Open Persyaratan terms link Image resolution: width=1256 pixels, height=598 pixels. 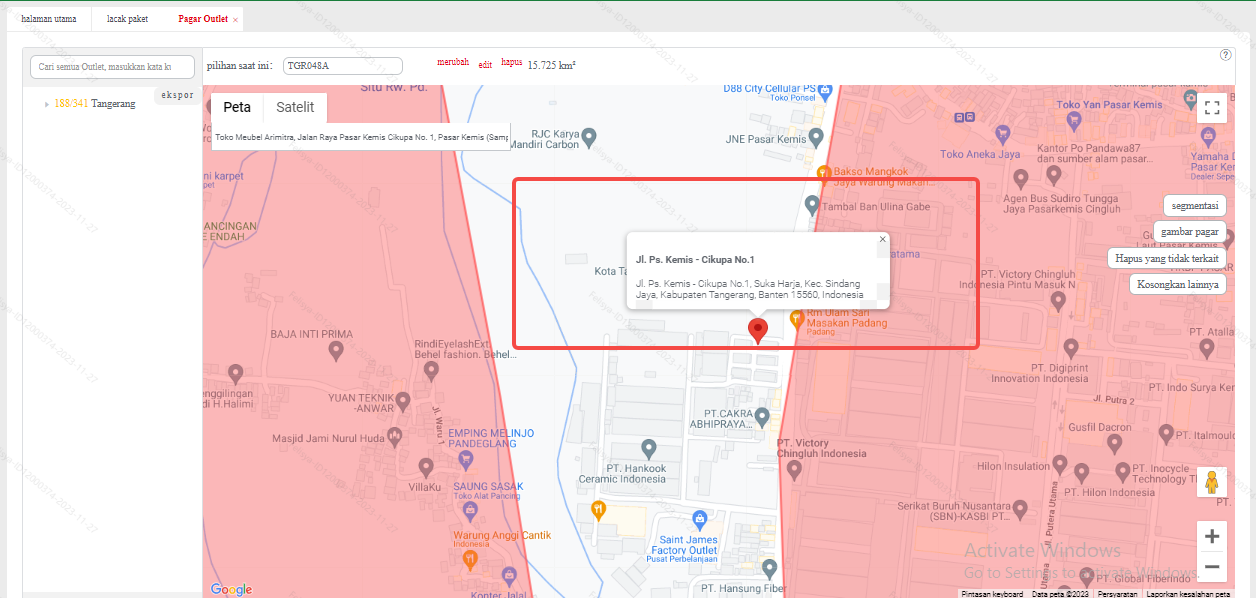[1117, 593]
